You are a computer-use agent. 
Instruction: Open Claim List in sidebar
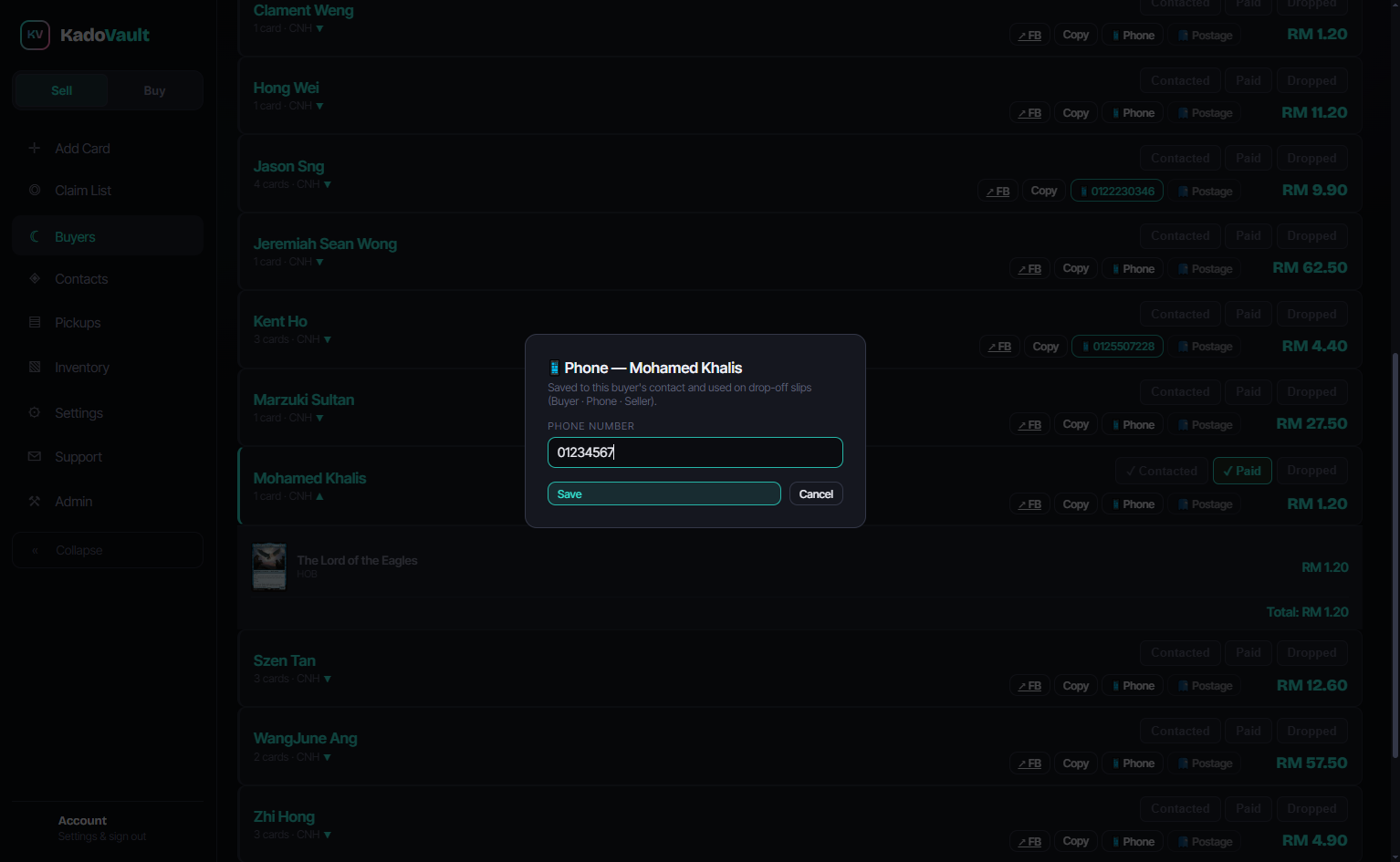point(108,190)
